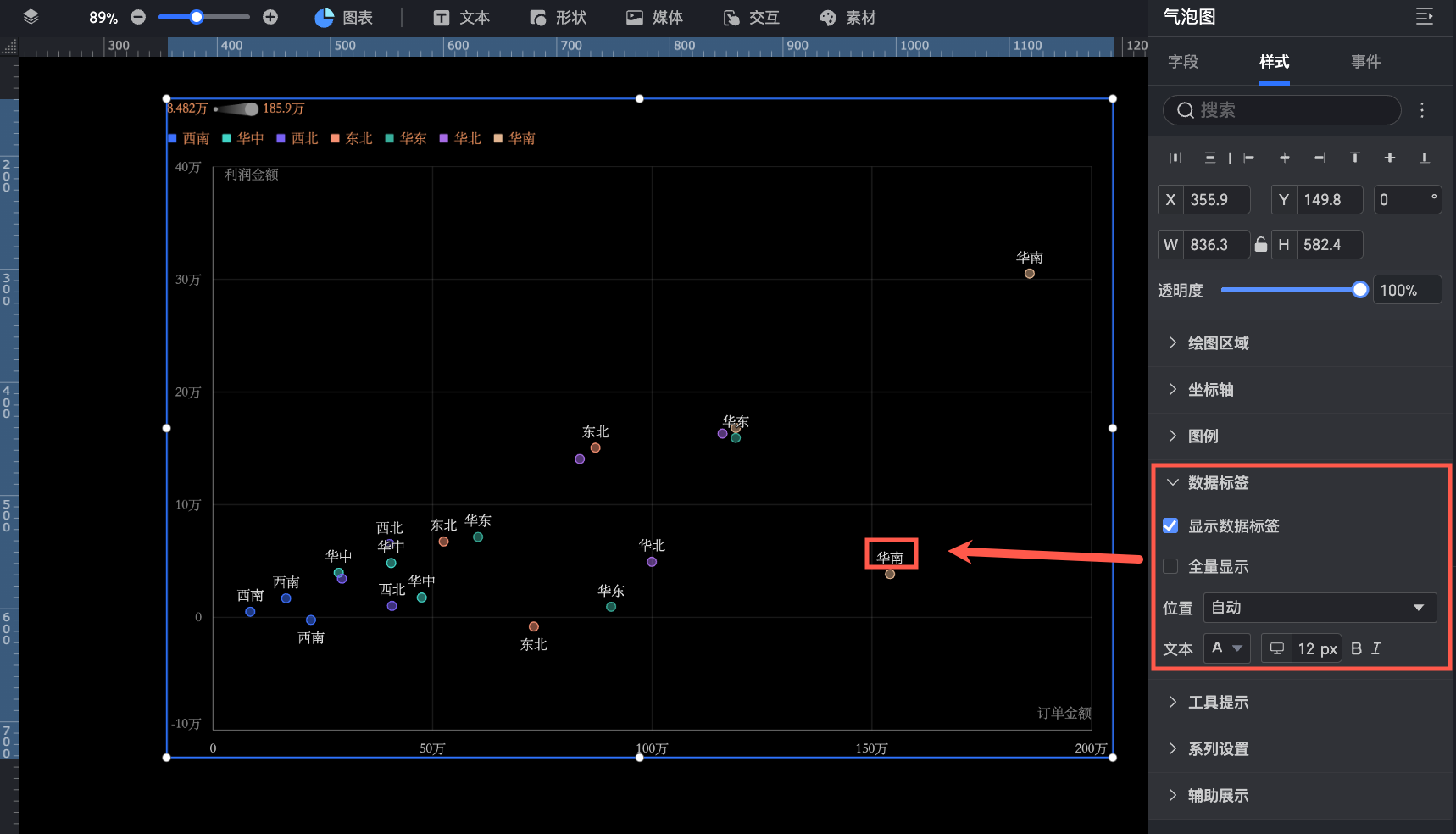Click distribute vertically icon
This screenshot has width=1456, height=834.
[x=1210, y=158]
